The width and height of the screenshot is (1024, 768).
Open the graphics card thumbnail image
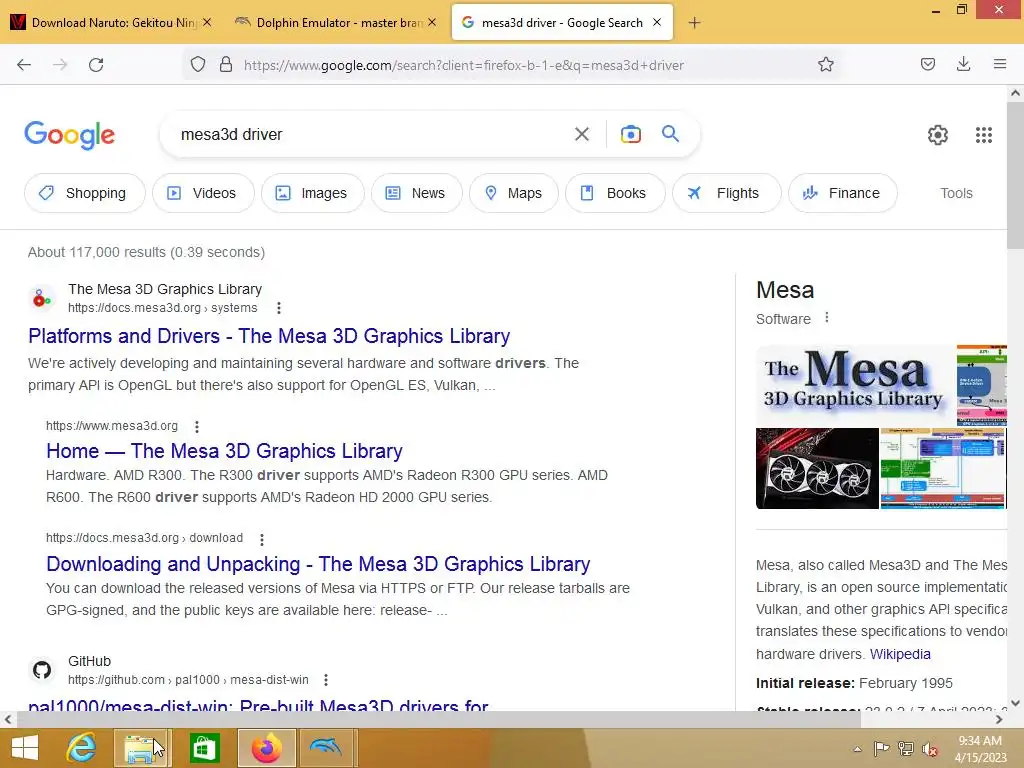click(x=817, y=468)
